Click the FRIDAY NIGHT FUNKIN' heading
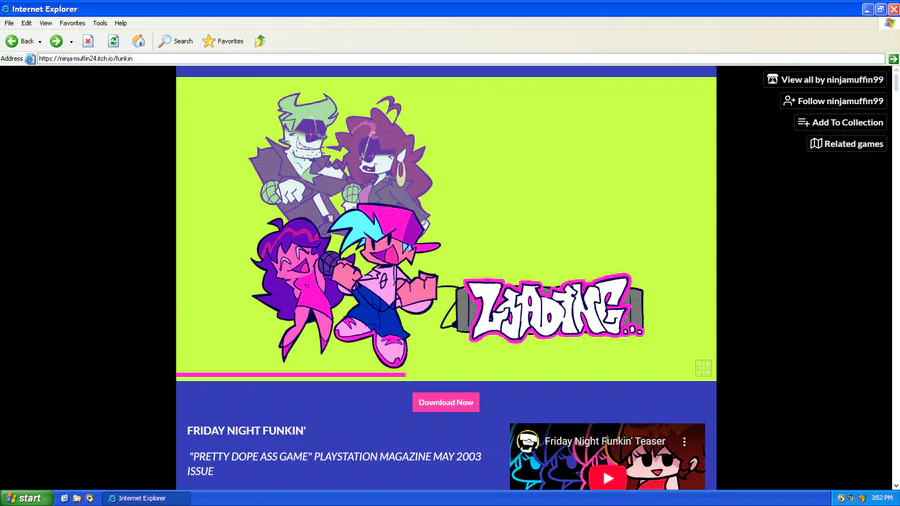The width and height of the screenshot is (900, 506). pyautogui.click(x=246, y=431)
